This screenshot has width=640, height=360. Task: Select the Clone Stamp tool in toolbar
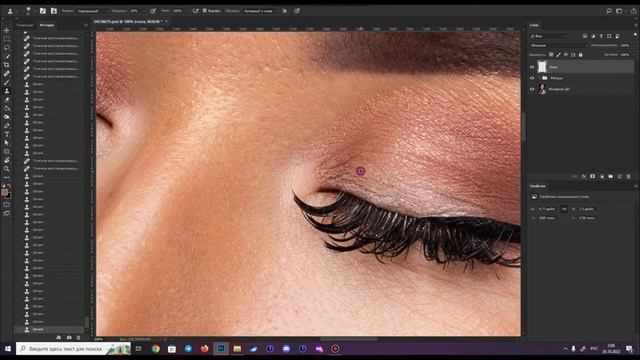(x=7, y=91)
